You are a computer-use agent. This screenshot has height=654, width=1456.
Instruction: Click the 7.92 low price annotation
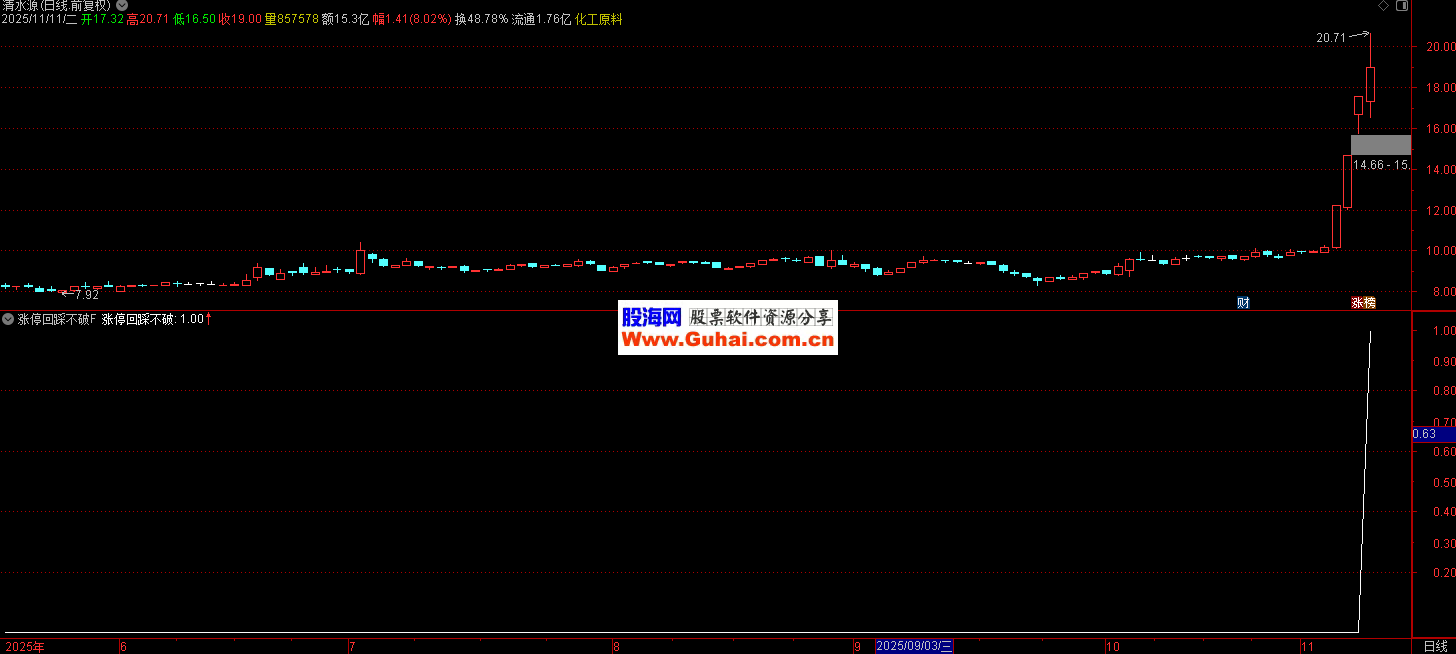pyautogui.click(x=87, y=295)
